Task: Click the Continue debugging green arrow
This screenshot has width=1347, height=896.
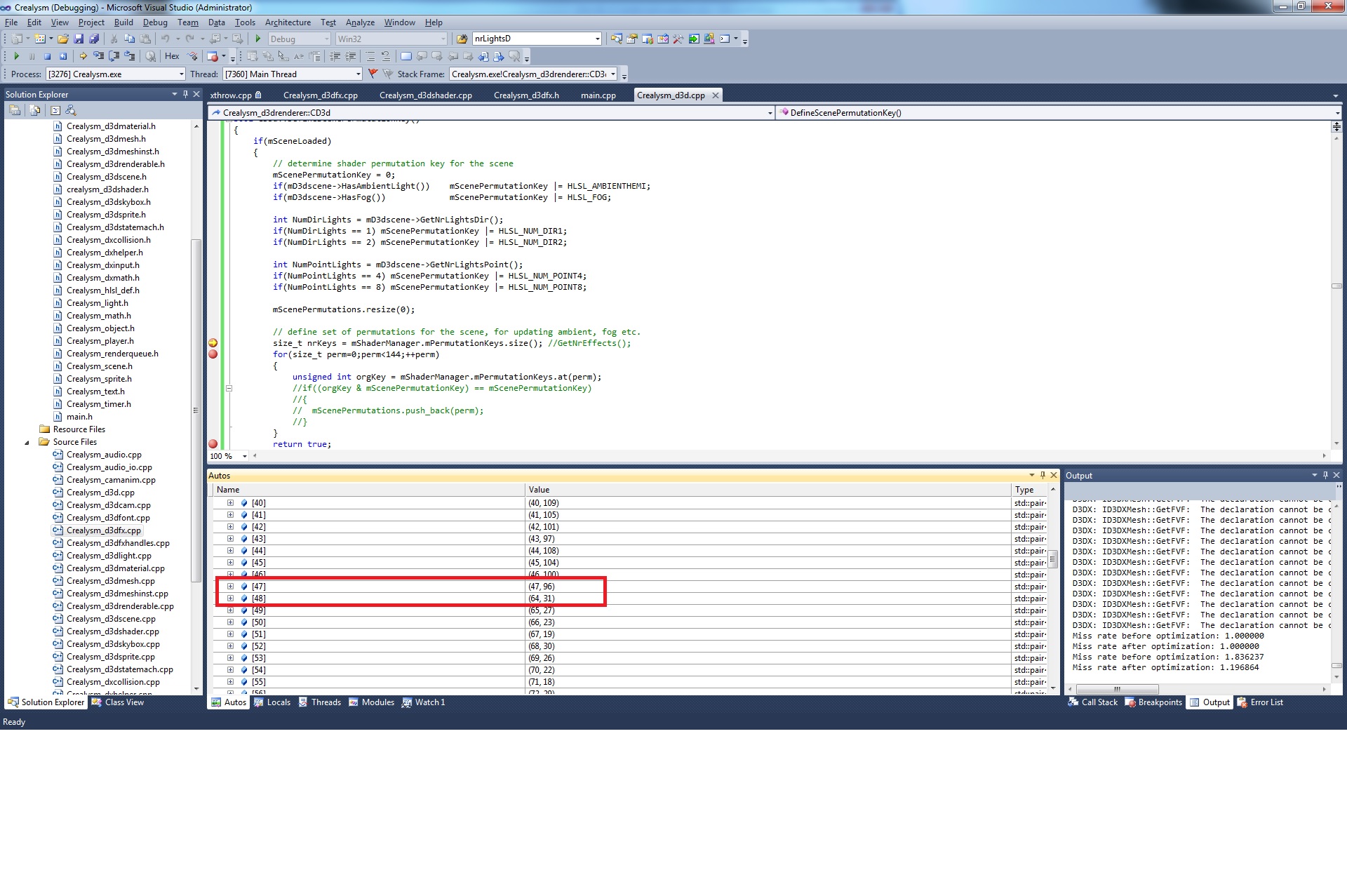Action: click(x=16, y=56)
